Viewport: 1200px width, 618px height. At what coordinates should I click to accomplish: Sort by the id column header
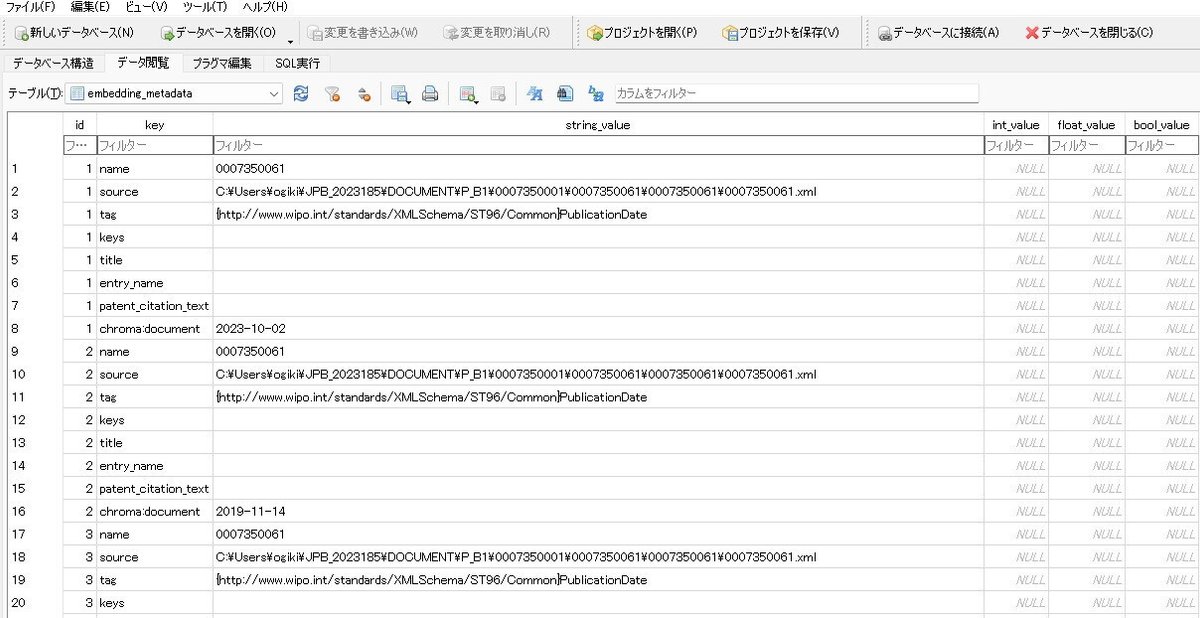(79, 125)
